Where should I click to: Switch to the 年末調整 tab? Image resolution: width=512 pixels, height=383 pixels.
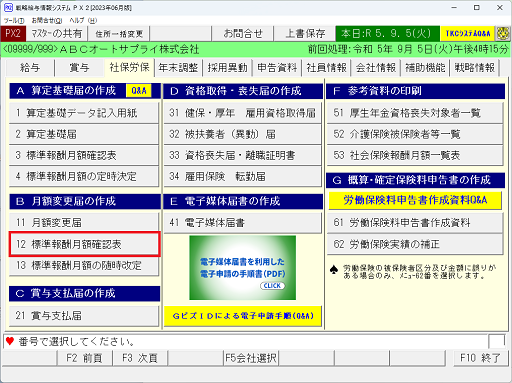(178, 68)
